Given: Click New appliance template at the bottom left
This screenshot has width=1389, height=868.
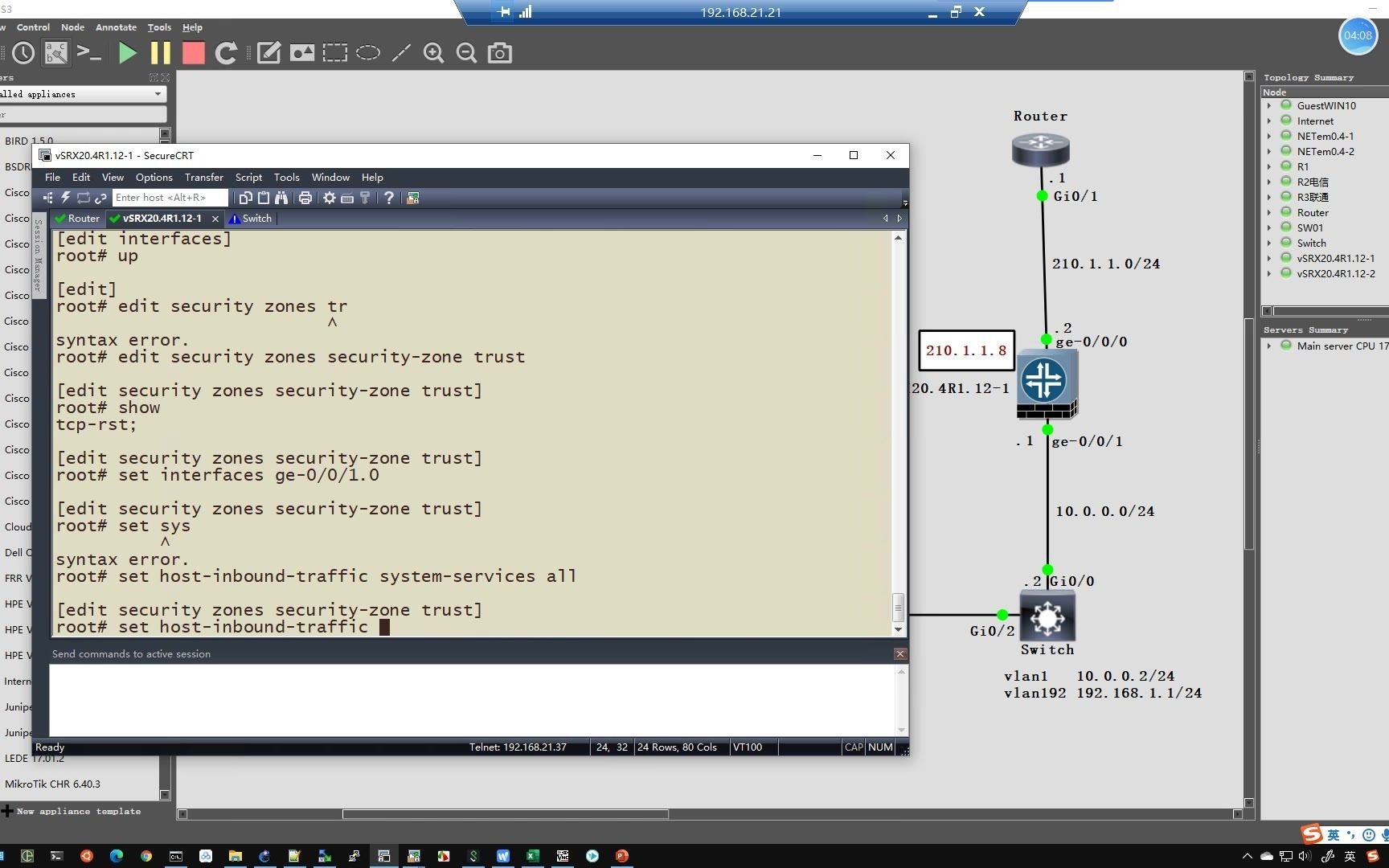Looking at the screenshot, I should pos(76,811).
